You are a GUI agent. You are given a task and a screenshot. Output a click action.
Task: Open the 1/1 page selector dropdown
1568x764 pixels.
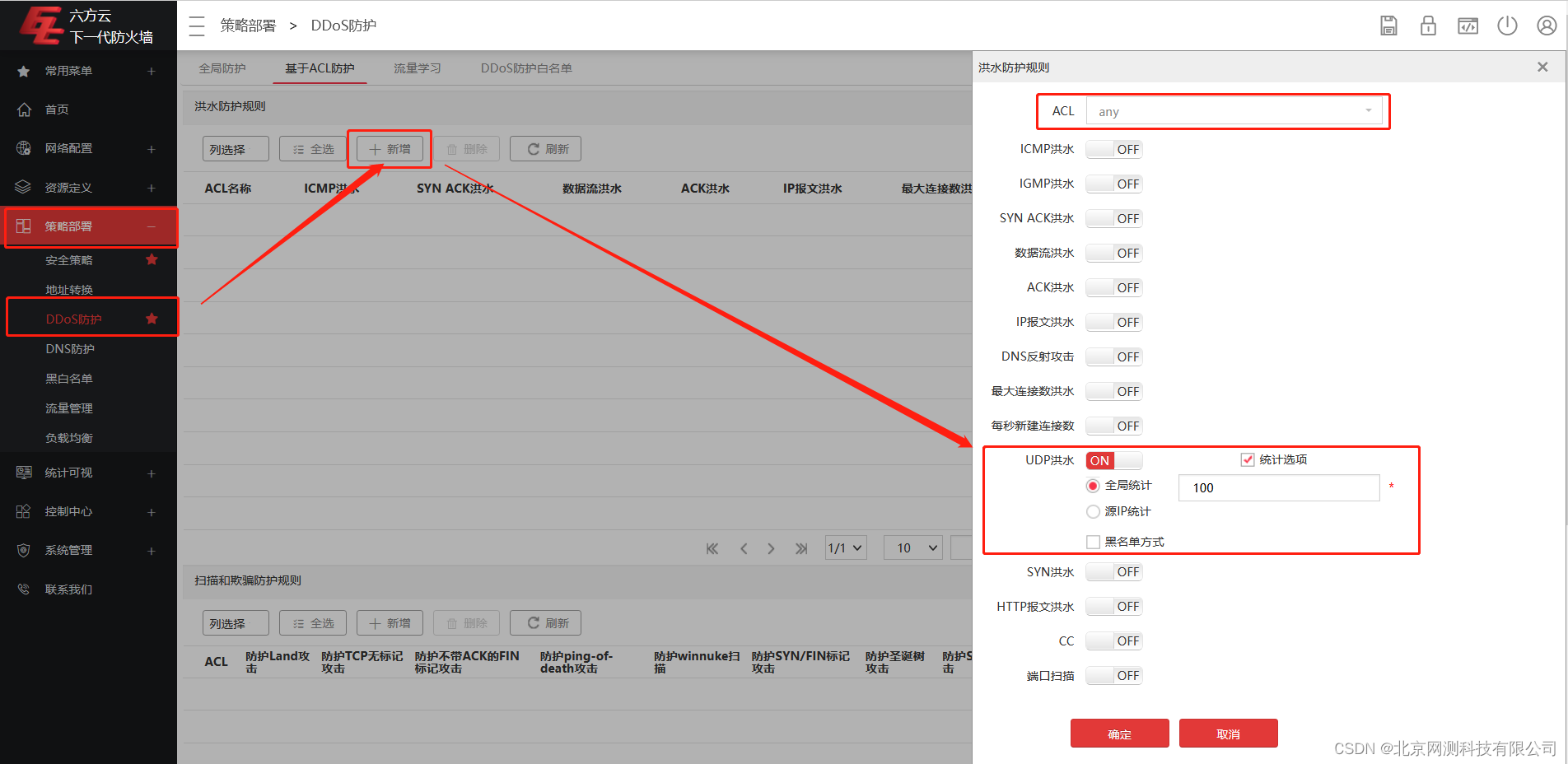tap(846, 547)
